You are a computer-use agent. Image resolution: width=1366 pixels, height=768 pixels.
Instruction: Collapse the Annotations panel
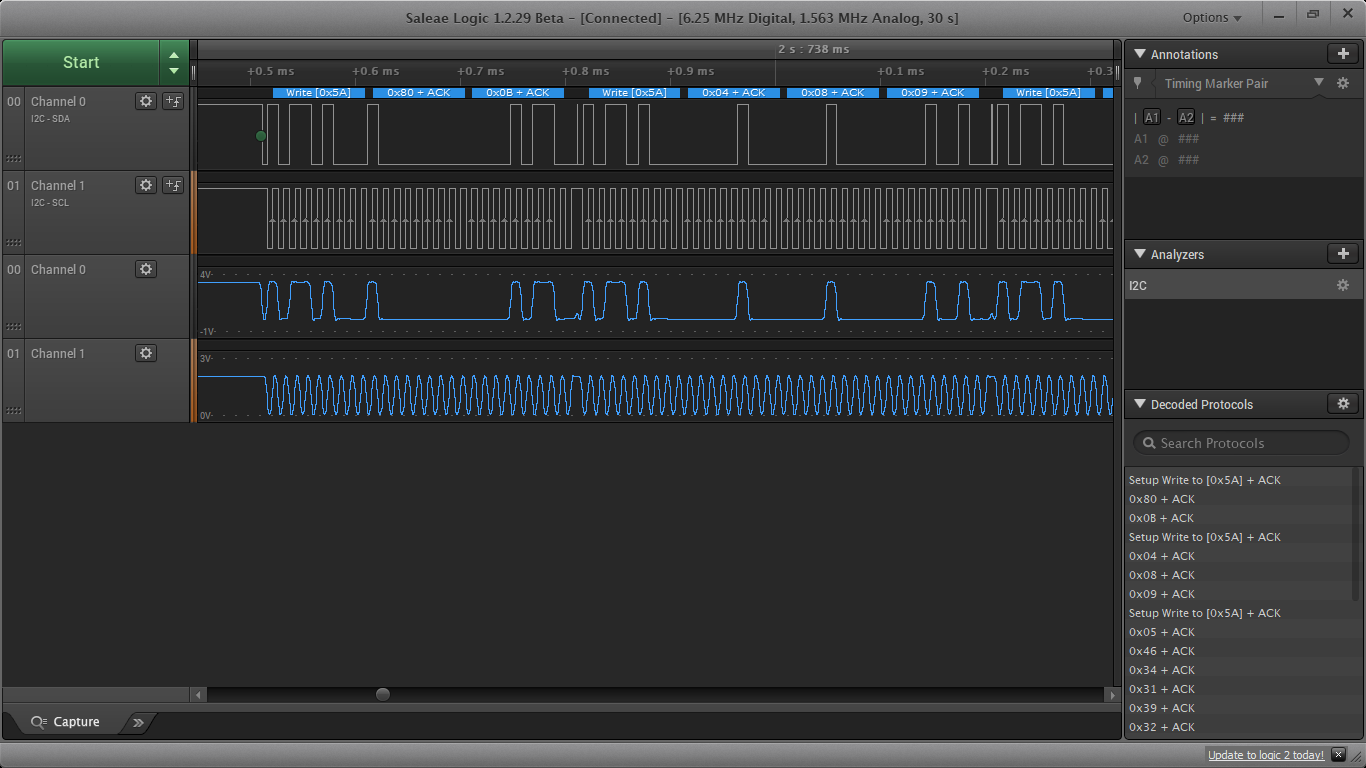[x=1139, y=54]
